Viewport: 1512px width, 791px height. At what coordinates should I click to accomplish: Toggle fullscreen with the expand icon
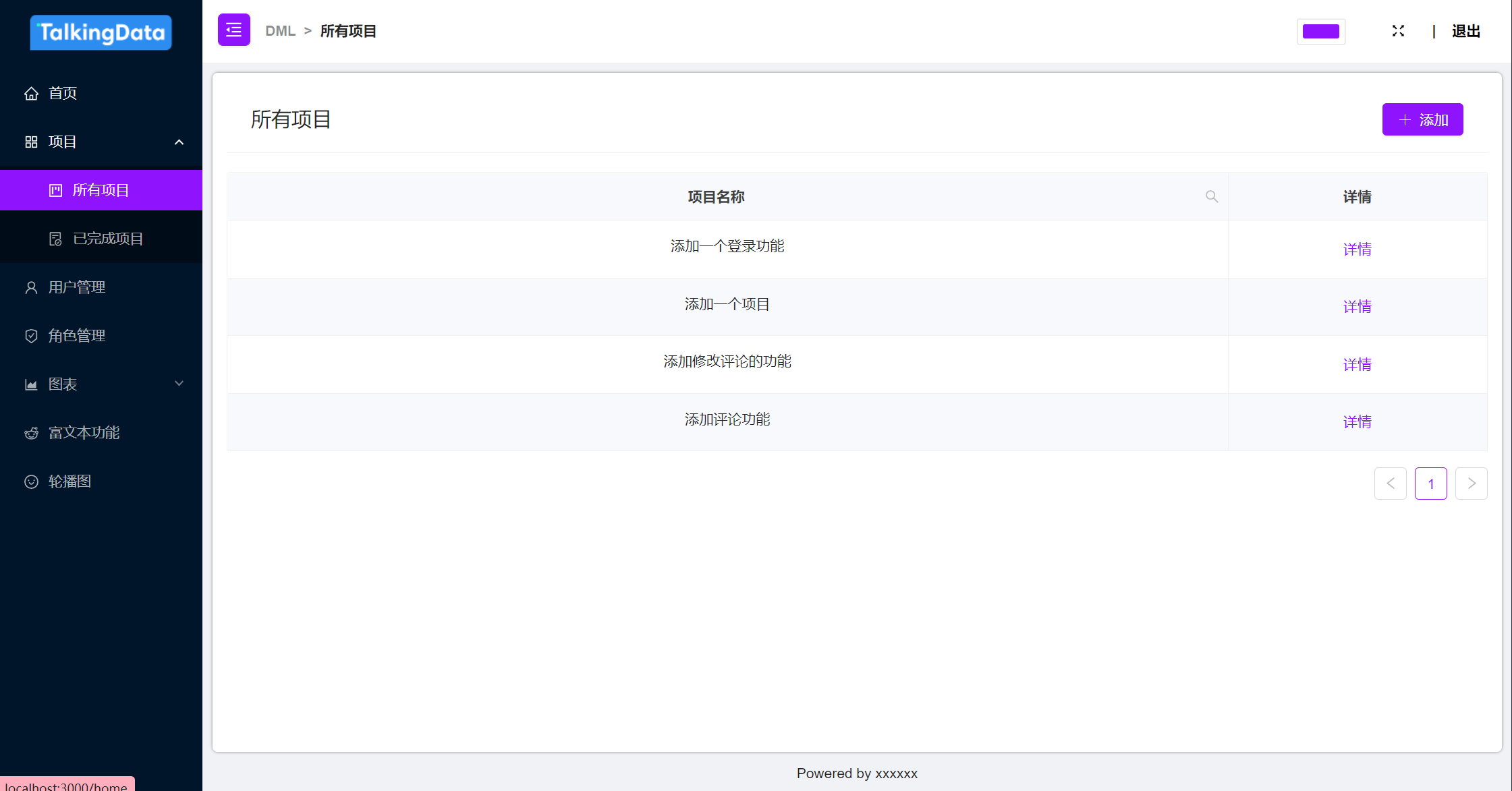coord(1397,30)
